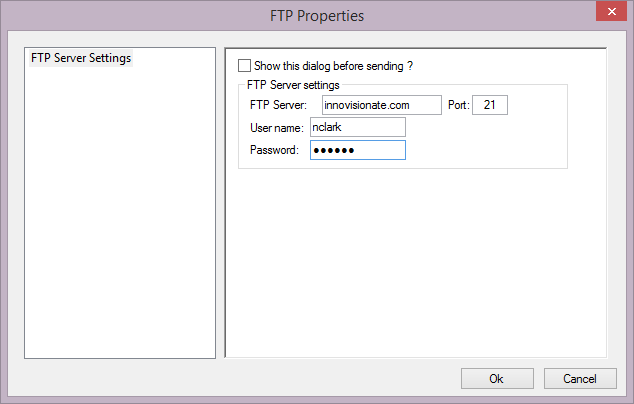Click the blank strip left of Ok

coord(300,379)
